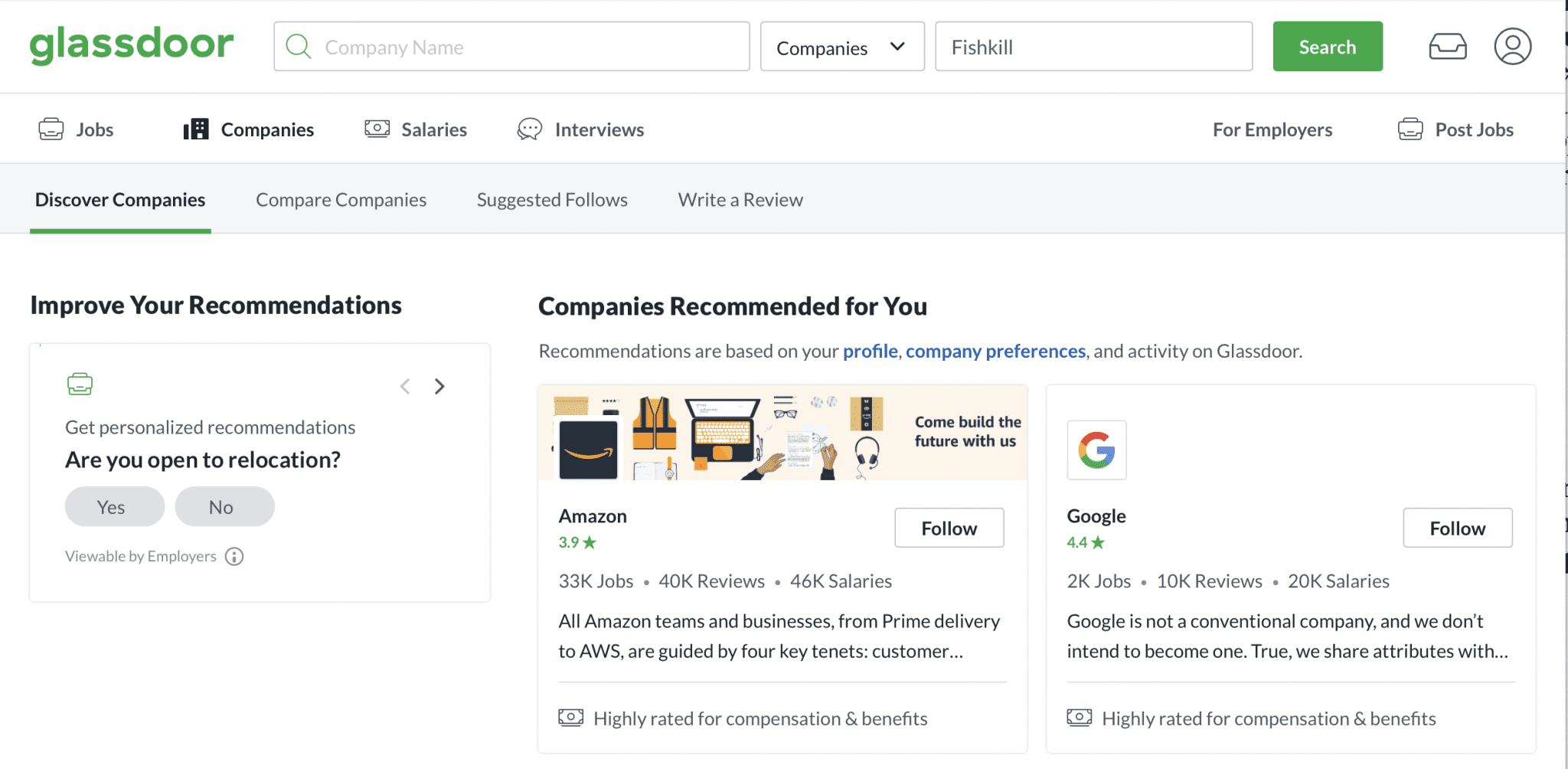Open the messages inbox icon

1447,46
